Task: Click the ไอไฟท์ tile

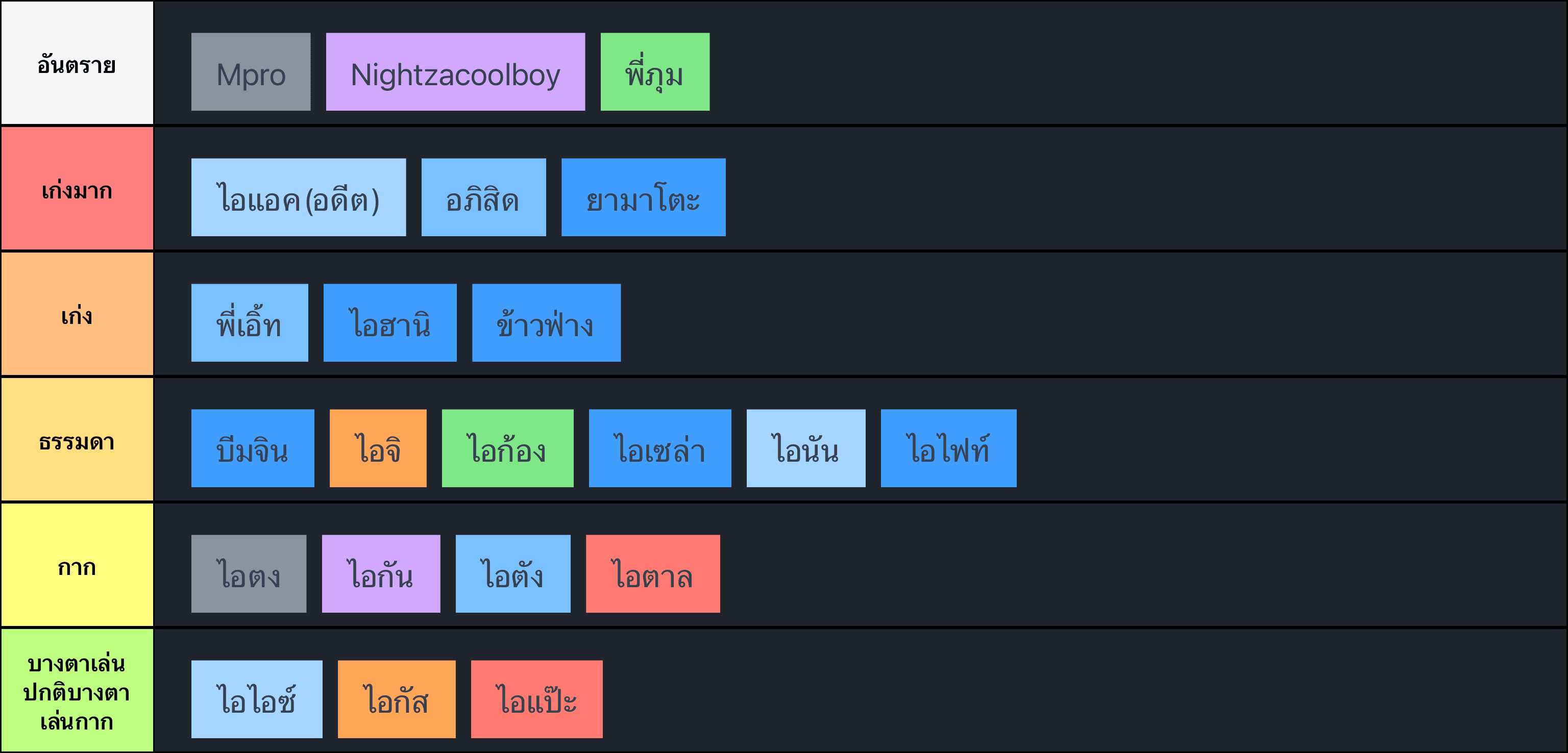Action: [x=948, y=448]
